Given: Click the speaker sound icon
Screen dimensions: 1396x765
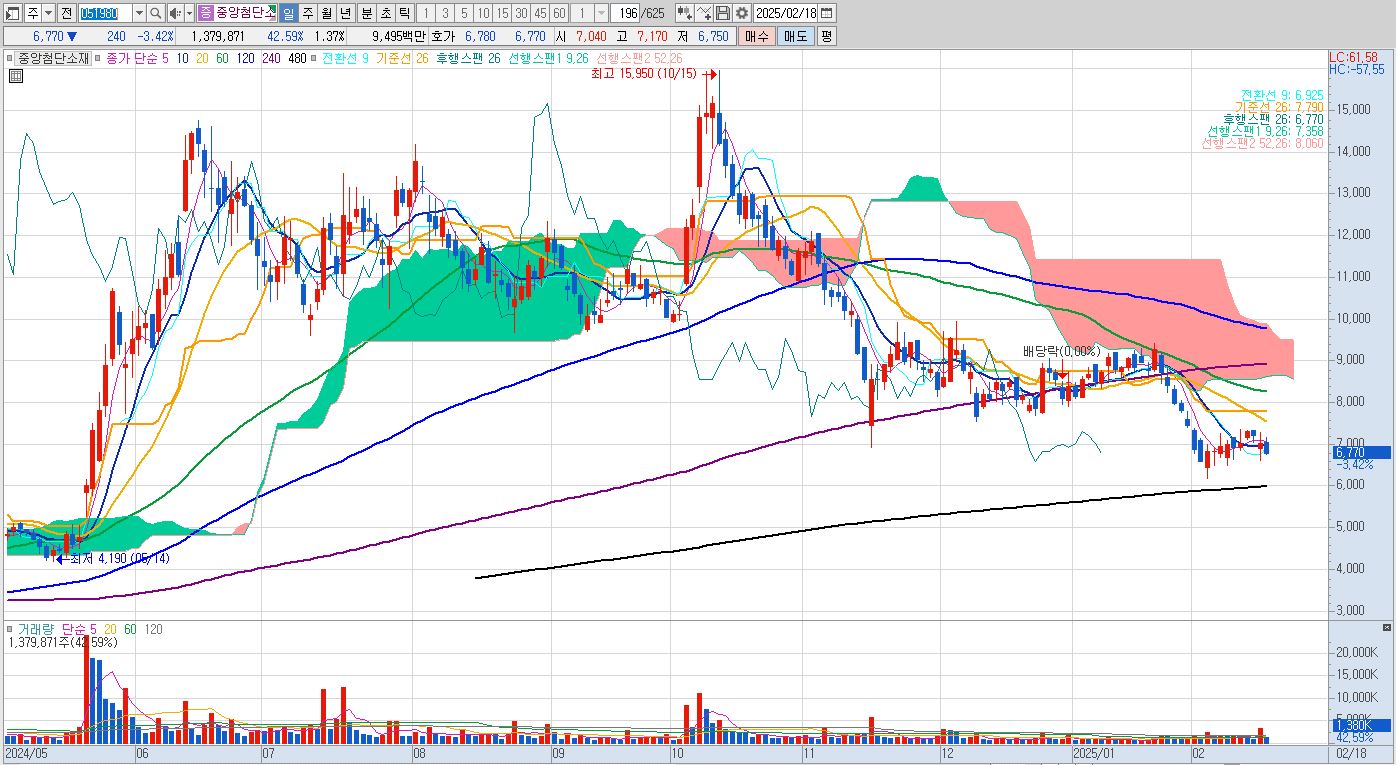Looking at the screenshot, I should 175,13.
